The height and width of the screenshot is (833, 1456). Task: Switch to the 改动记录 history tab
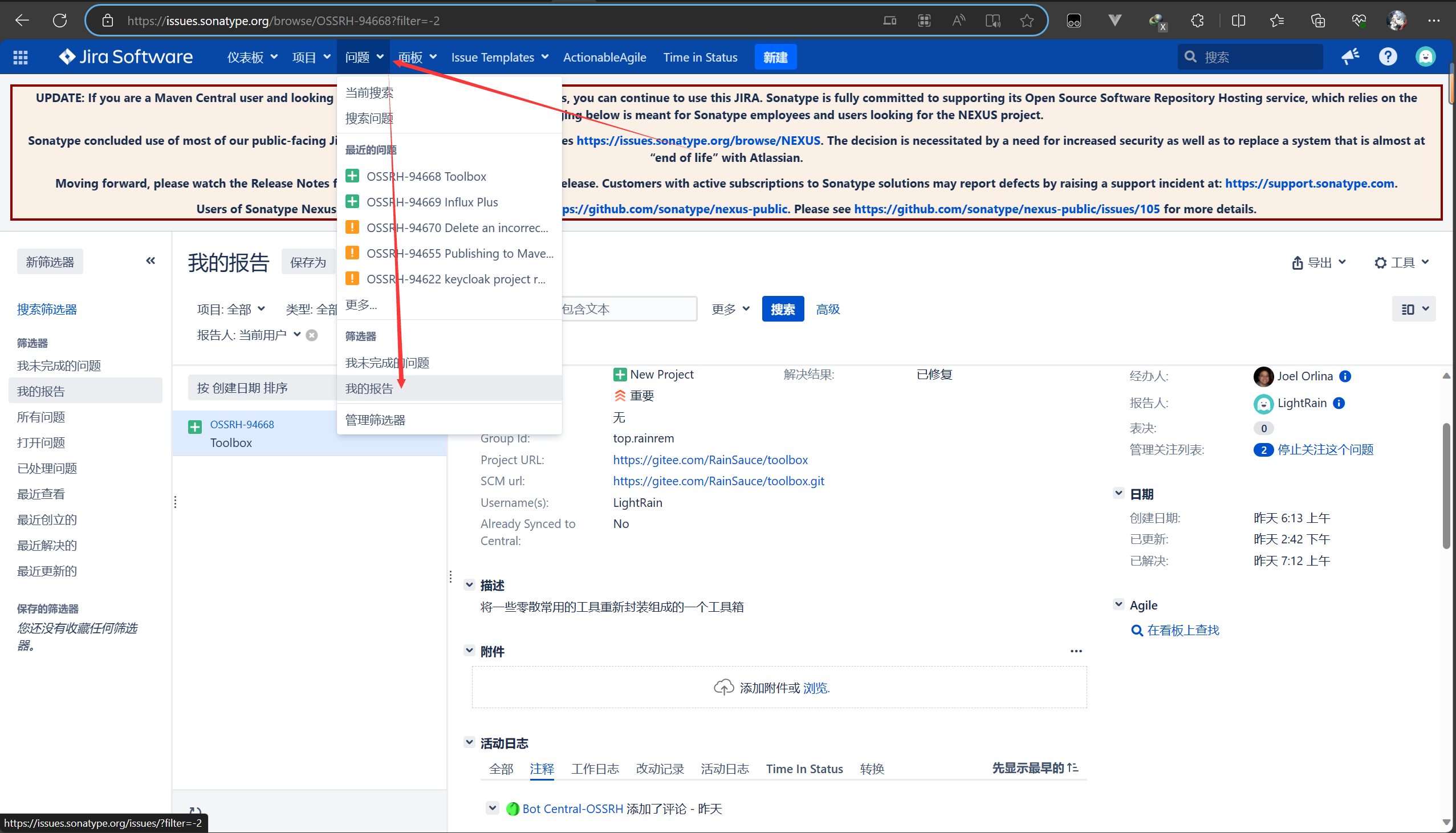point(660,769)
